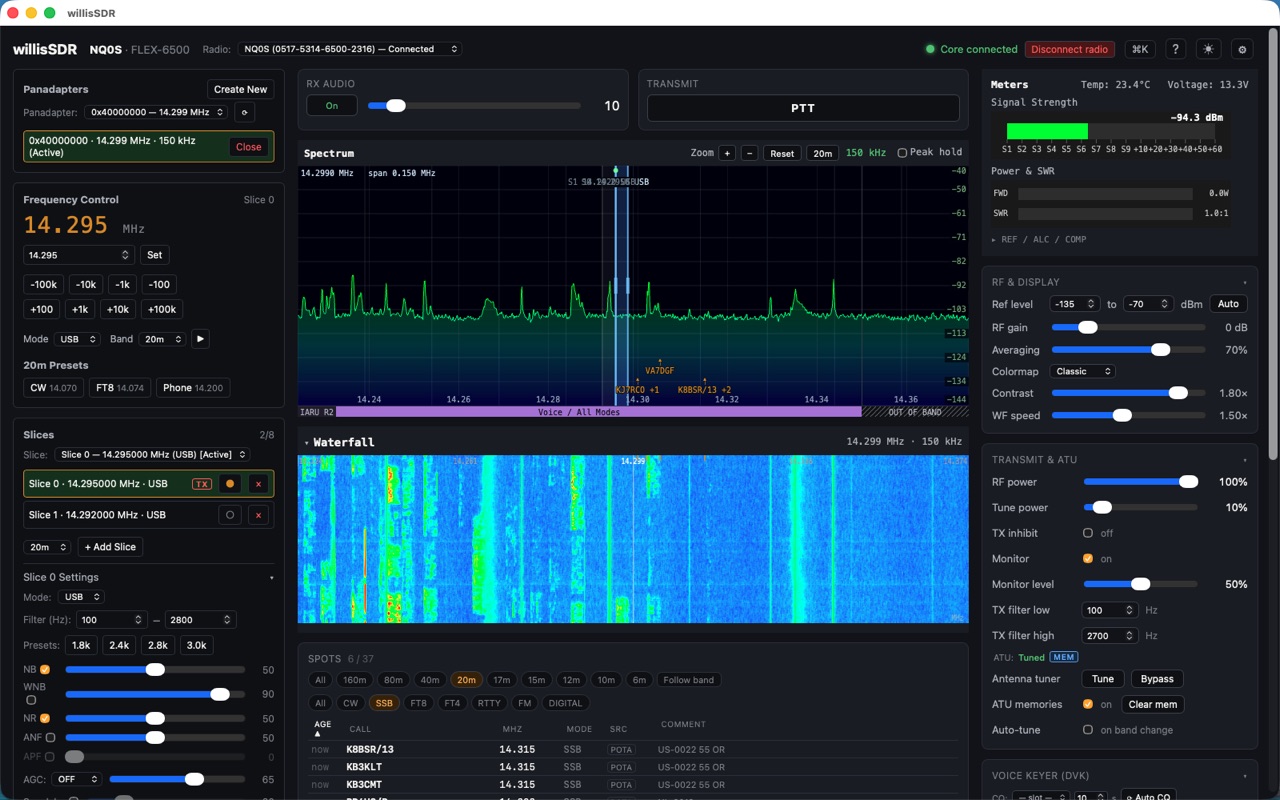Open Frequency Control Mode USB dropdown

pyautogui.click(x=77, y=339)
